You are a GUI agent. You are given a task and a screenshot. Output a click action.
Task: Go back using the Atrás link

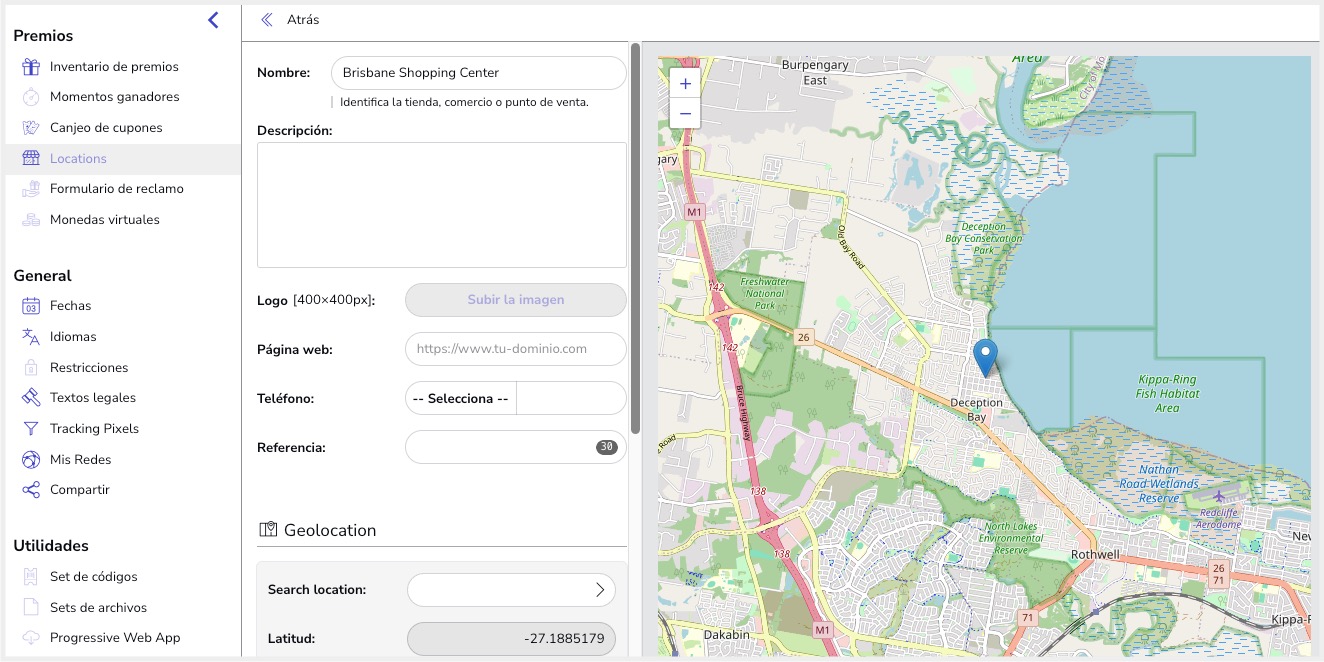pos(291,19)
